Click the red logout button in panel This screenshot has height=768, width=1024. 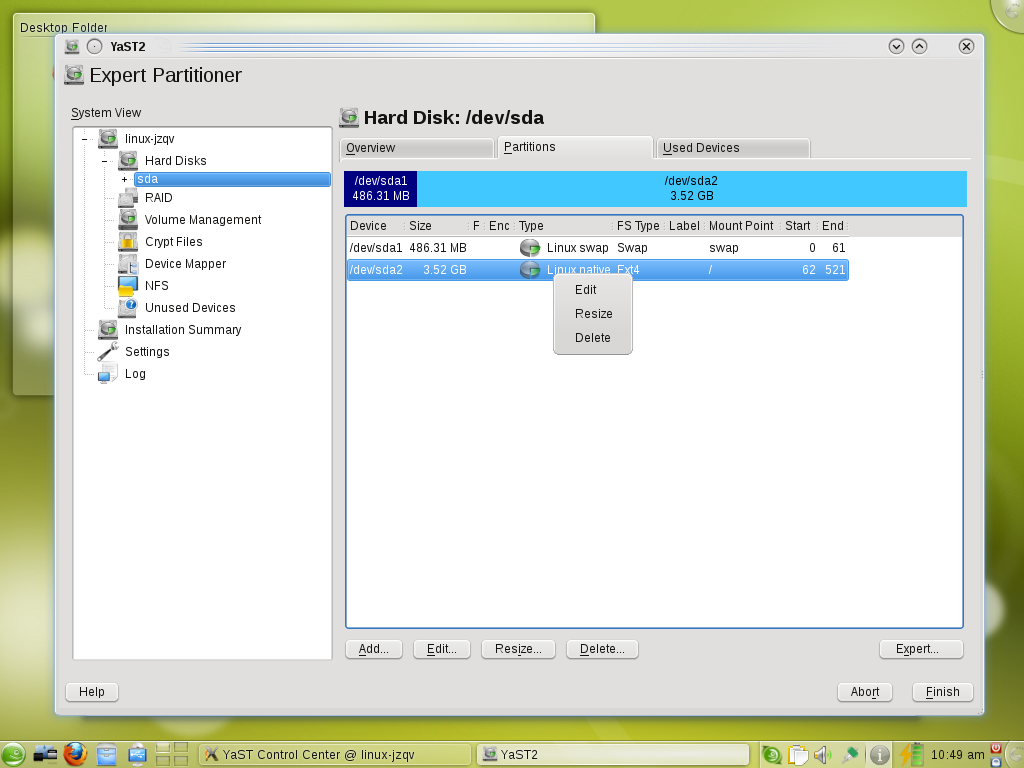click(x=996, y=748)
